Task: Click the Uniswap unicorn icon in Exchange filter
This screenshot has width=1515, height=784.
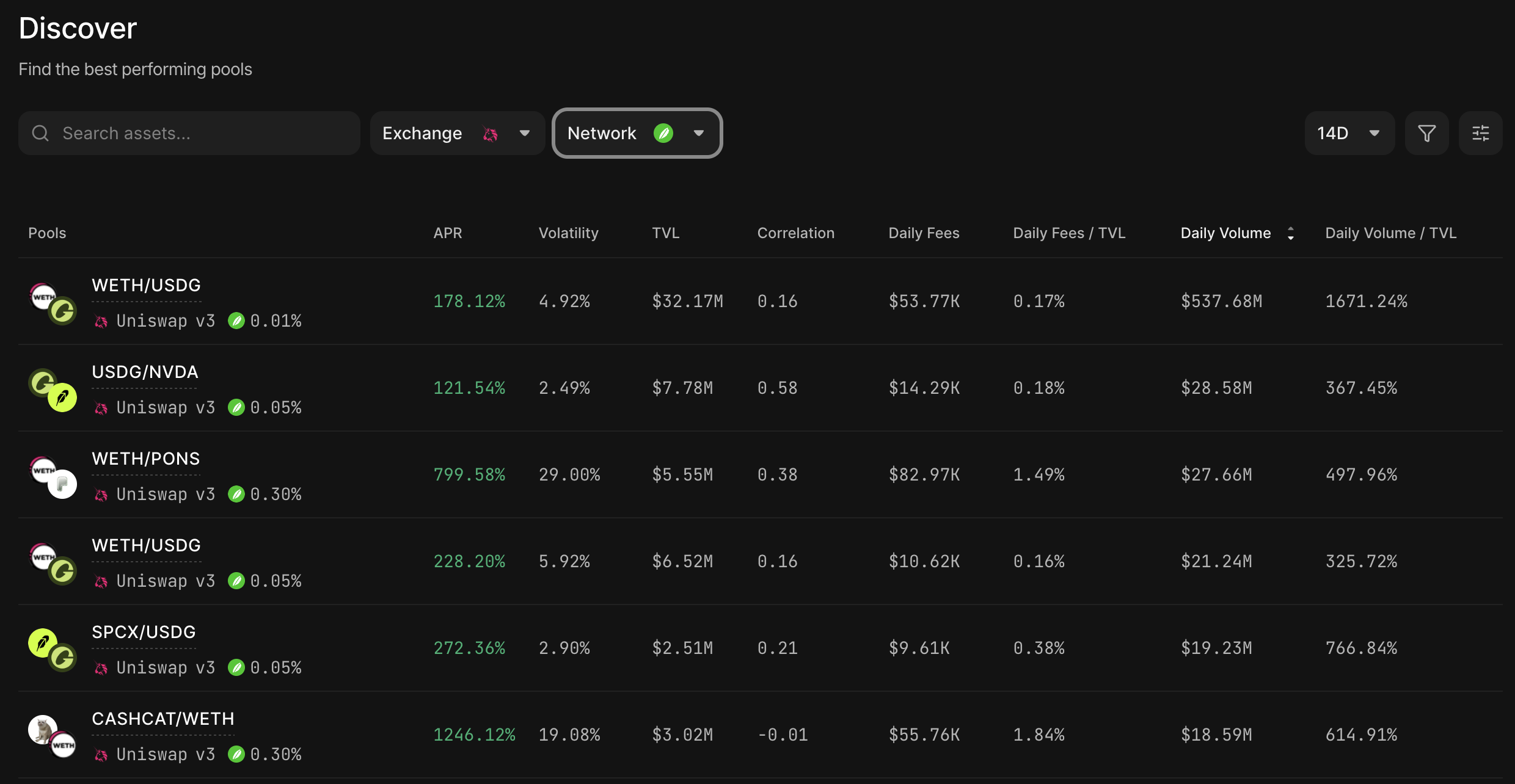Action: point(490,133)
